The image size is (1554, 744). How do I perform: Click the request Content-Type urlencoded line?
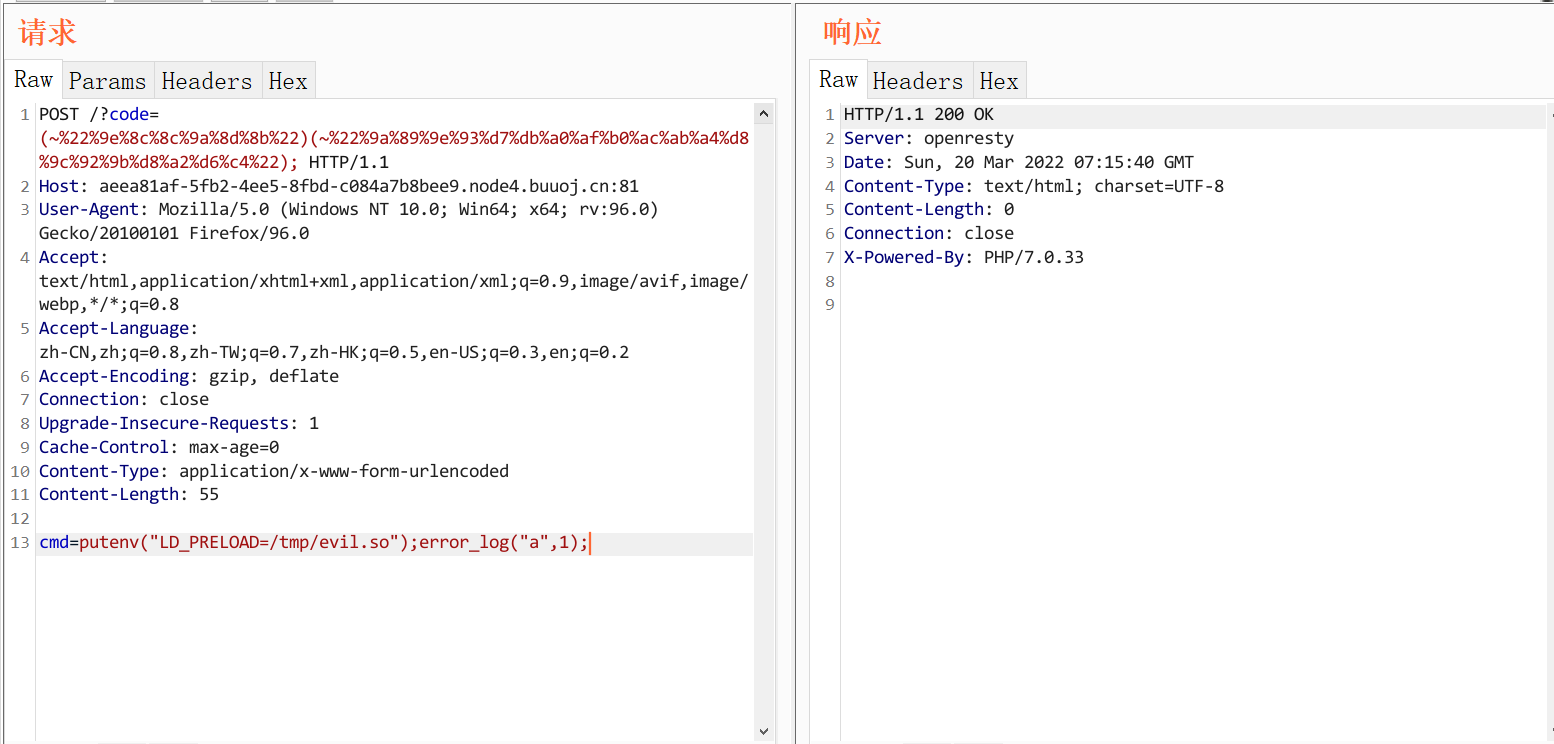tap(274, 471)
